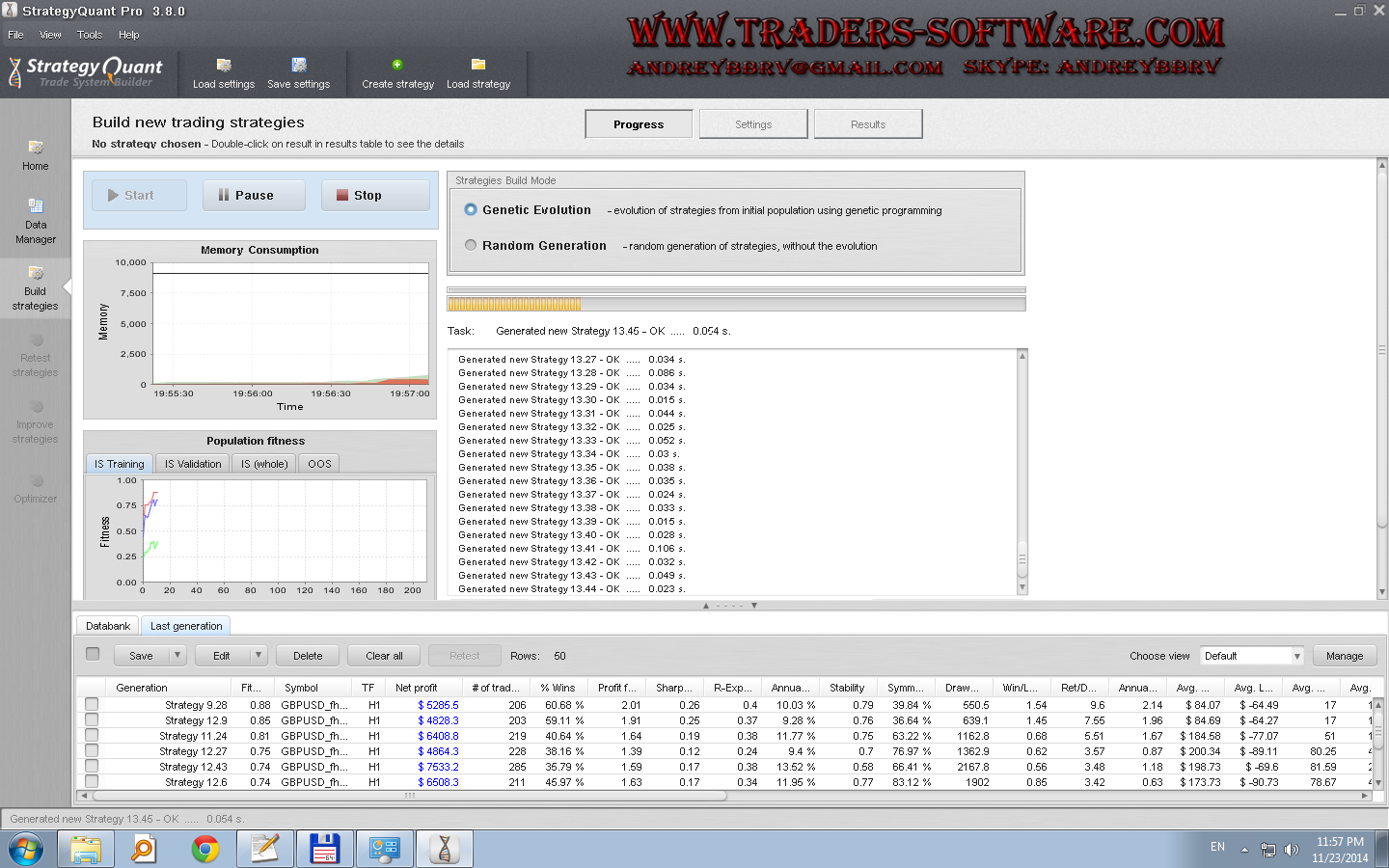Open Google Chrome from the taskbar

coord(204,849)
